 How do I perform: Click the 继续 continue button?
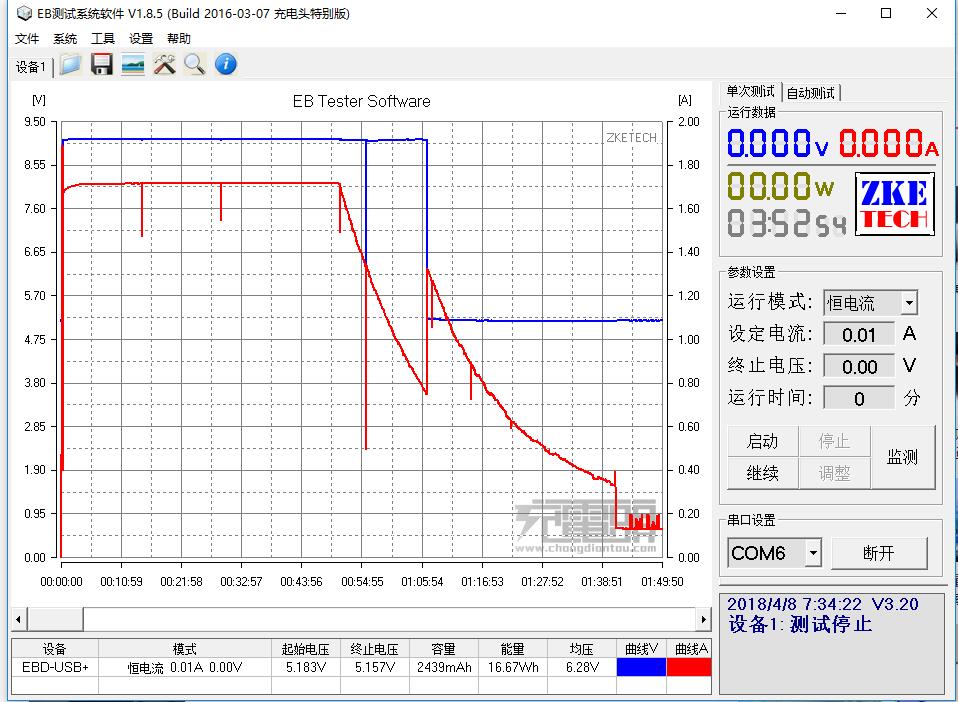coord(762,474)
